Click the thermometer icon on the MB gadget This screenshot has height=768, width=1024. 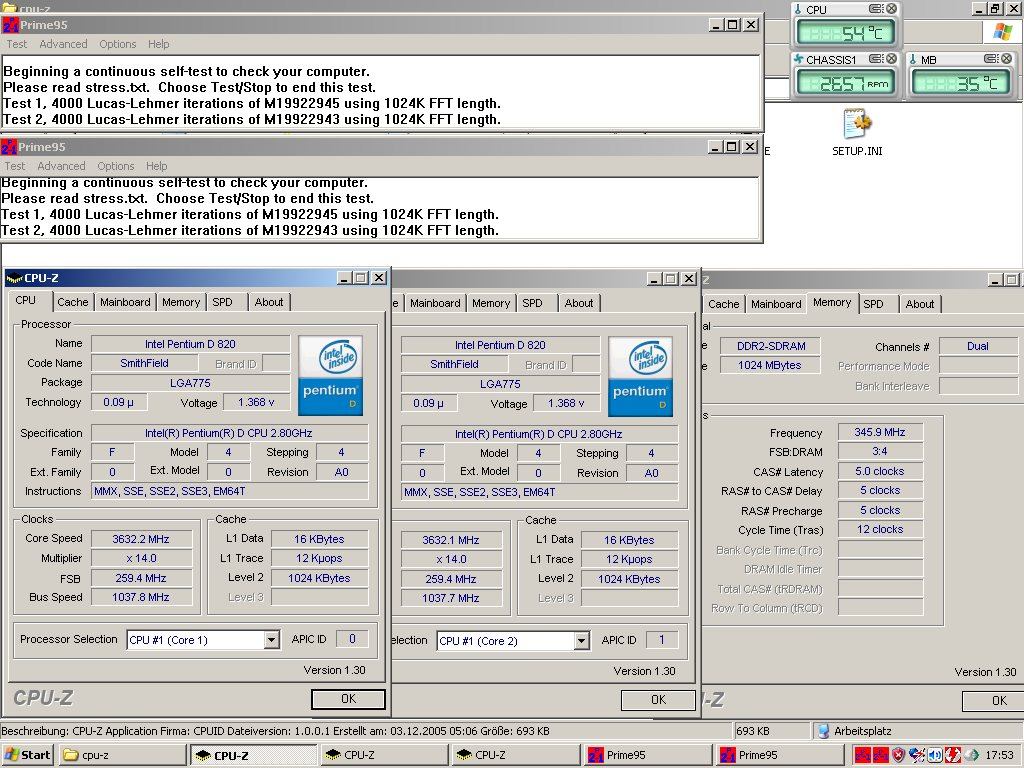pos(913,59)
